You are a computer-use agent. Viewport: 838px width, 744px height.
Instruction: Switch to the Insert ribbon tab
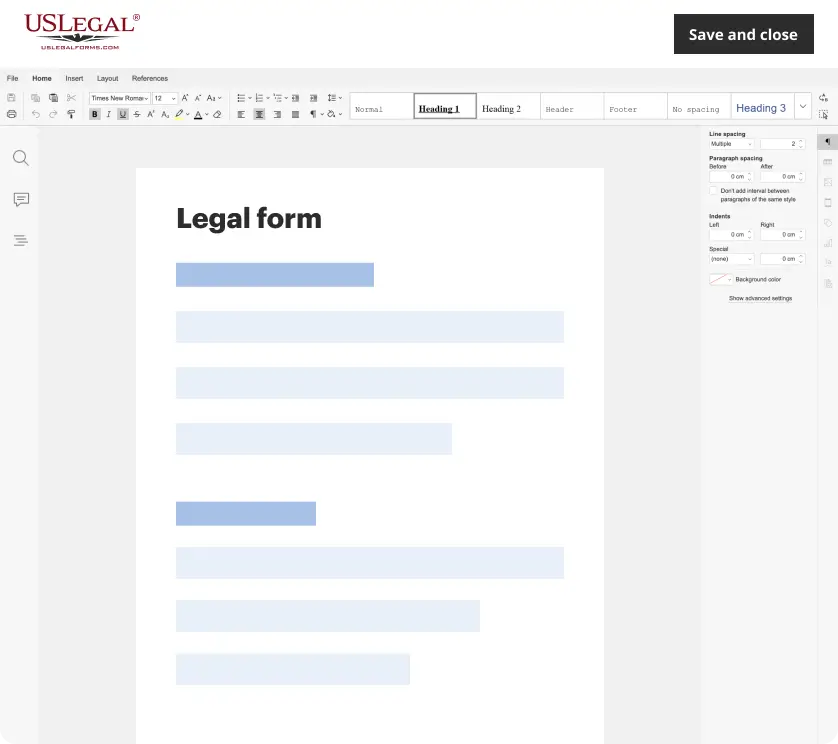(x=73, y=78)
